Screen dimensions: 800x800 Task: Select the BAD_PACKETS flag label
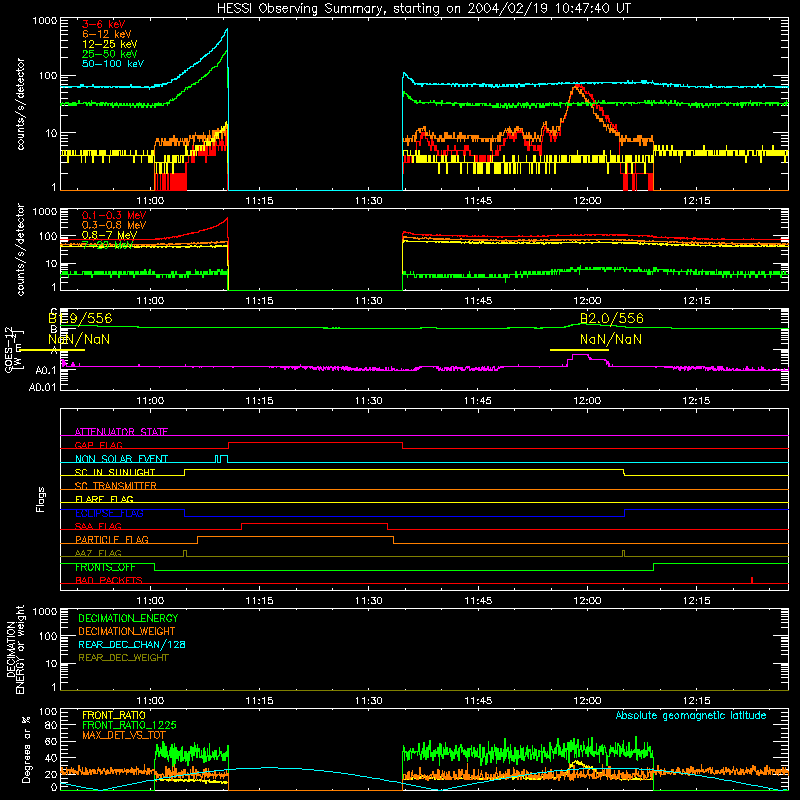click(x=109, y=580)
